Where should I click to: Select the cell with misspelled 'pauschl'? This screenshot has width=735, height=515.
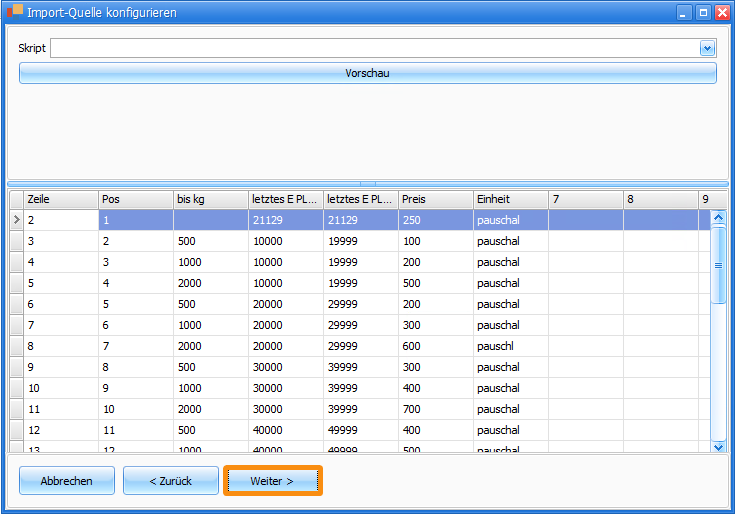(510, 346)
